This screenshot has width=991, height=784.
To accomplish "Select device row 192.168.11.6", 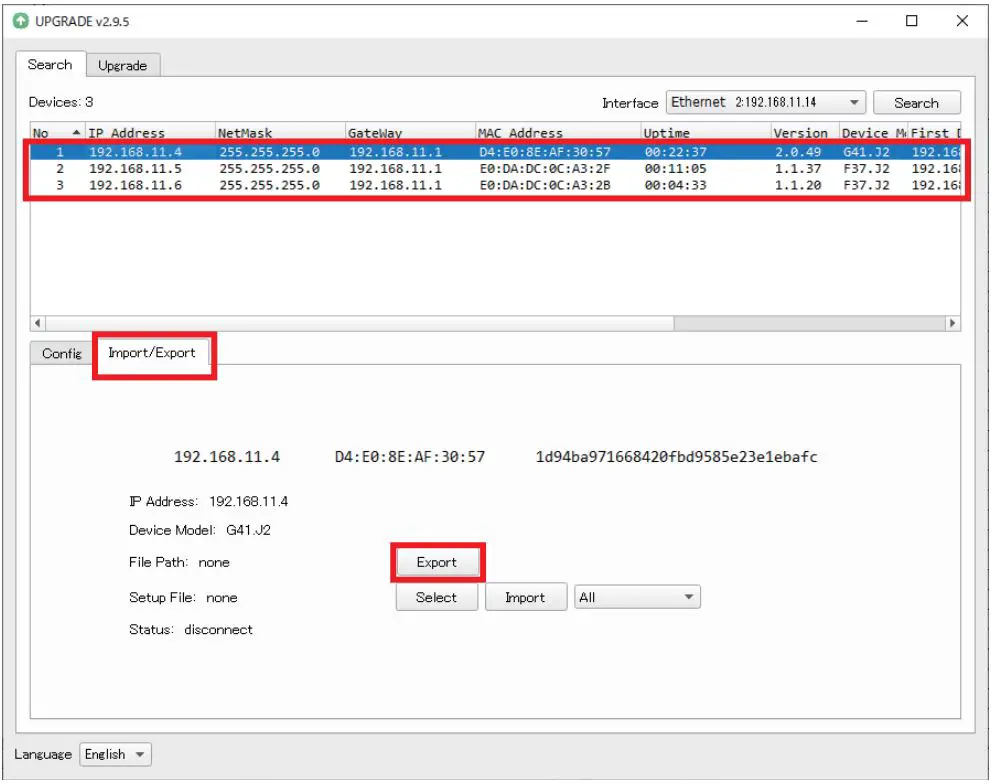I will (496, 185).
